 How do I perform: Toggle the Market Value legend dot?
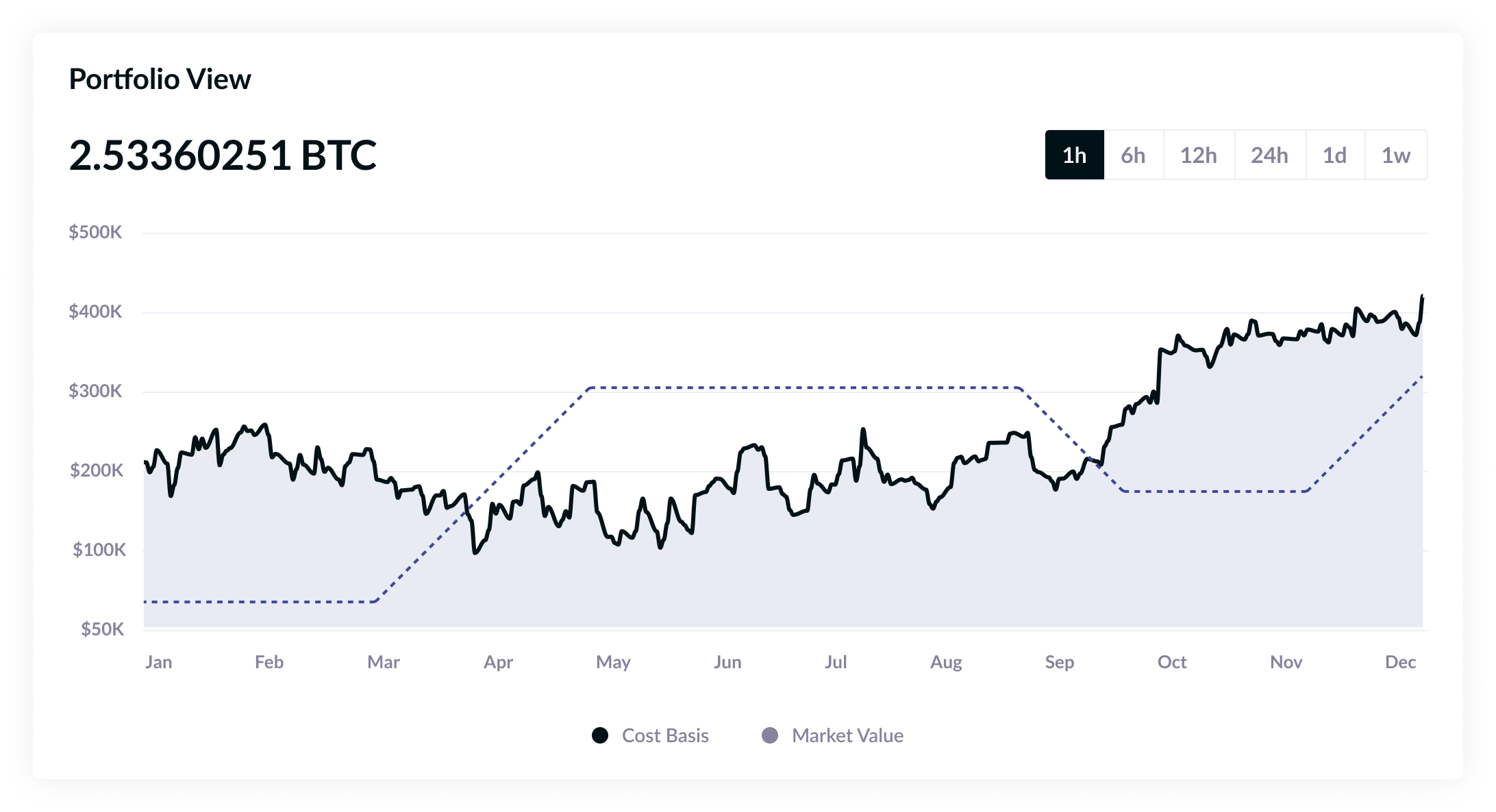coord(770,735)
